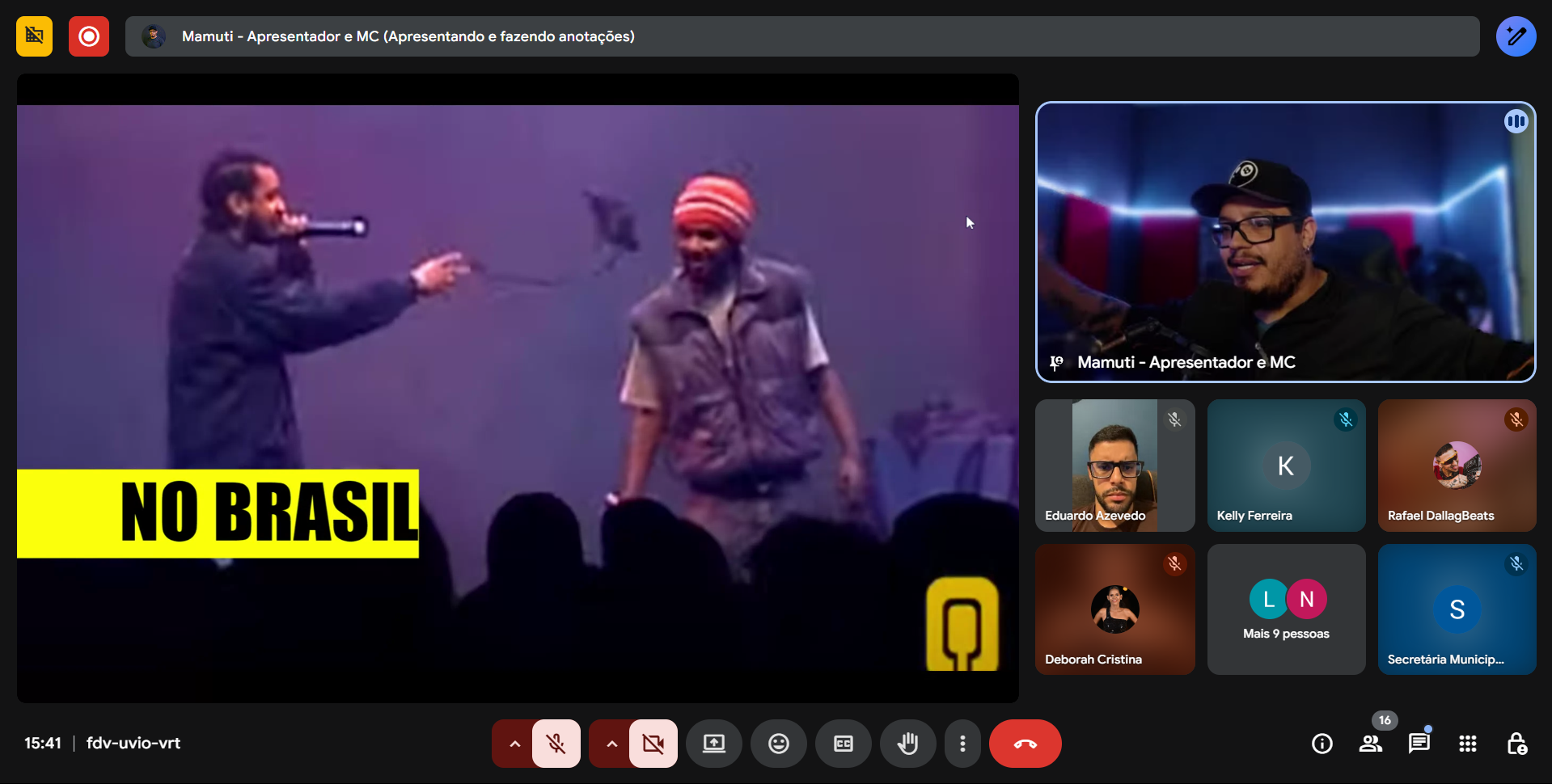Image resolution: width=1552 pixels, height=784 pixels.
Task: Open the three-dot more options menu
Action: (962, 744)
